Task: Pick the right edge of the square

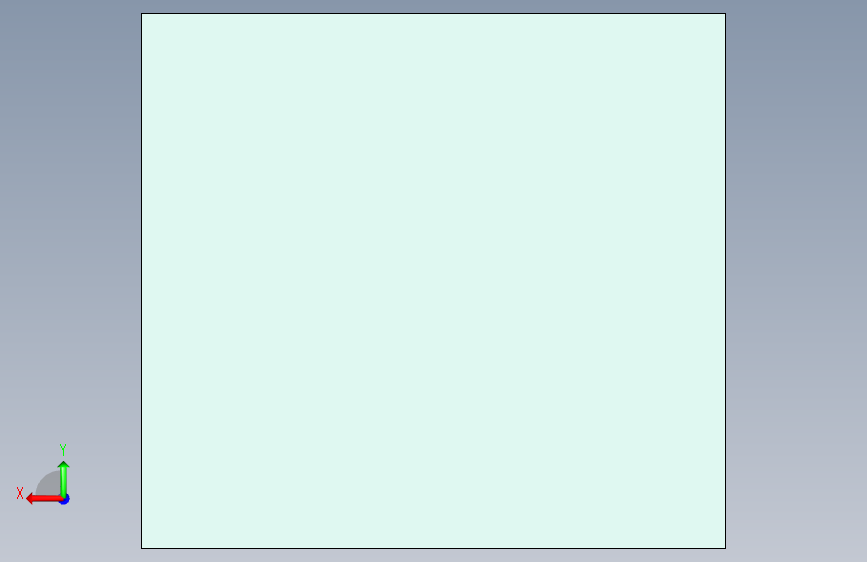Action: (725, 281)
